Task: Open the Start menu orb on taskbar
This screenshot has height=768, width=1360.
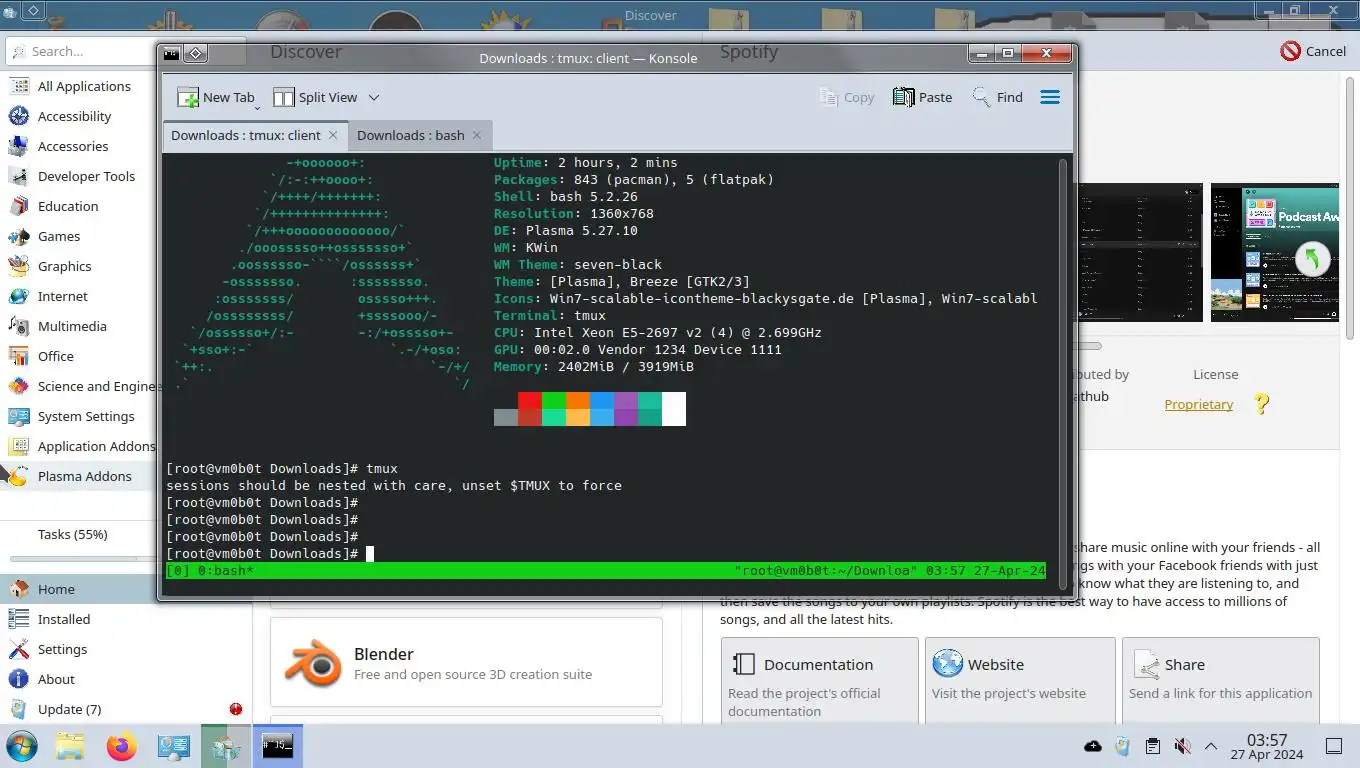Action: [21, 746]
